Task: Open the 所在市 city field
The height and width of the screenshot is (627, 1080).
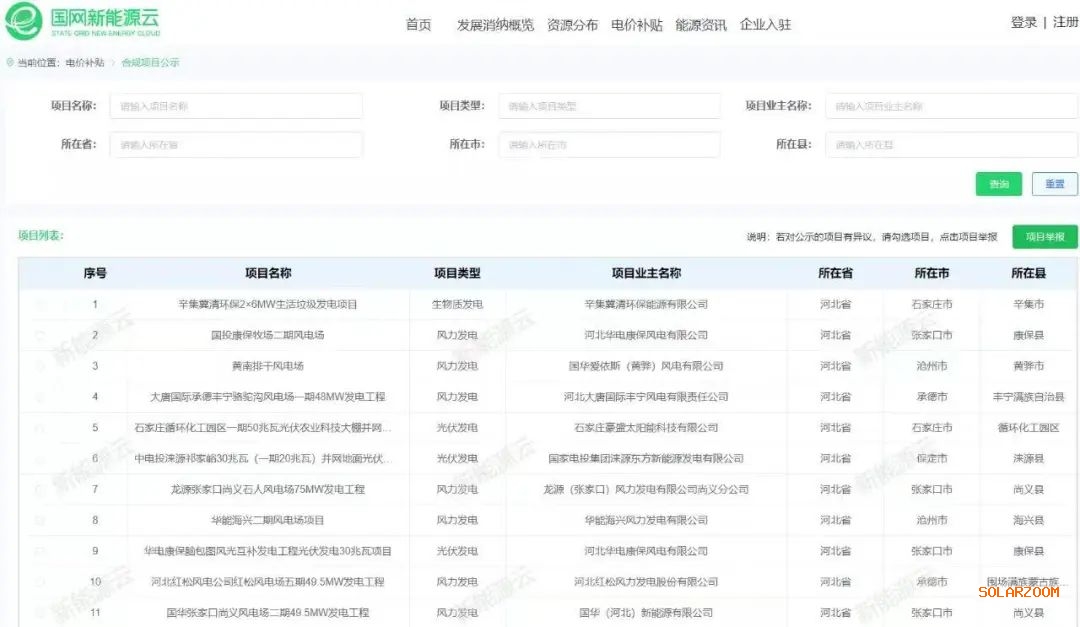Action: pos(608,145)
